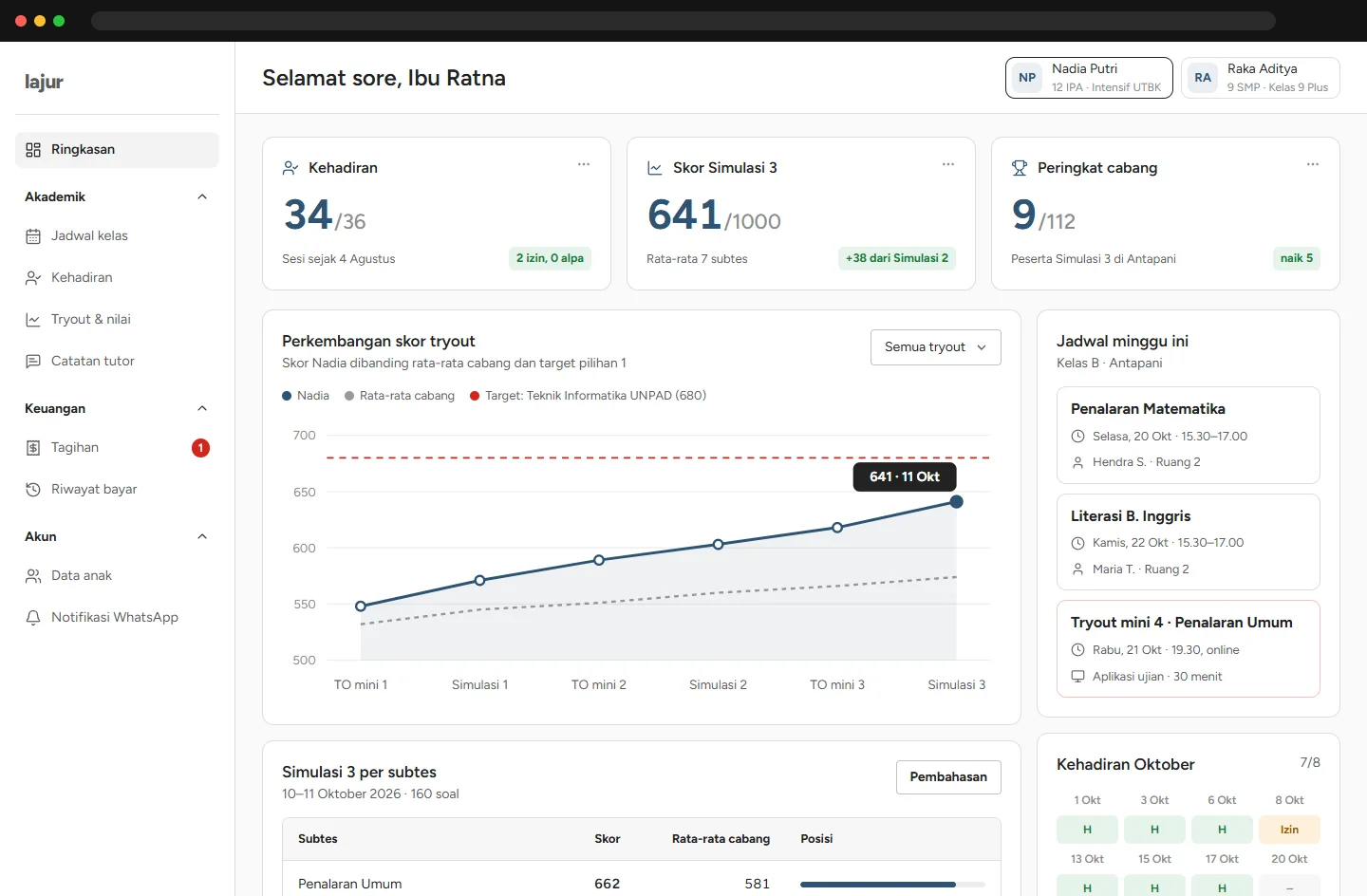This screenshot has width=1367, height=896.
Task: Click the '2 izin, 0 alpa' badge
Action: click(550, 258)
